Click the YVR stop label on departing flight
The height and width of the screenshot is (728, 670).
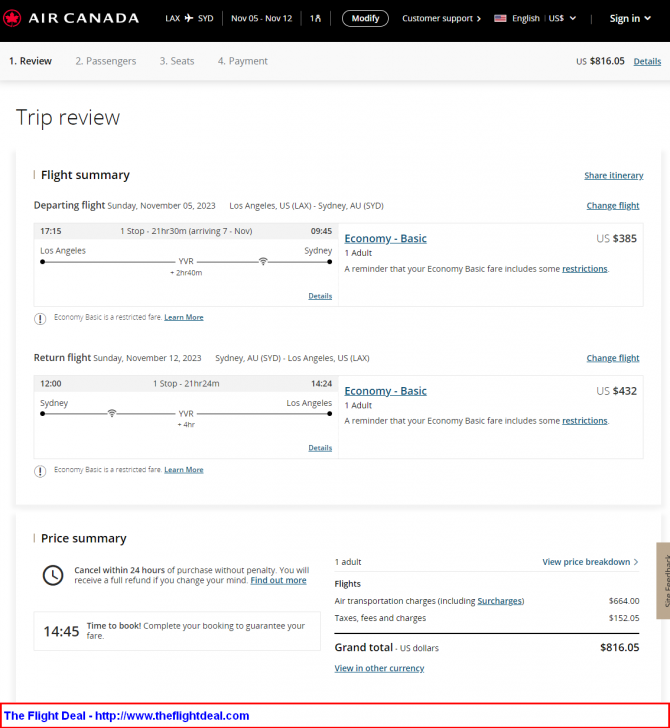tap(186, 261)
